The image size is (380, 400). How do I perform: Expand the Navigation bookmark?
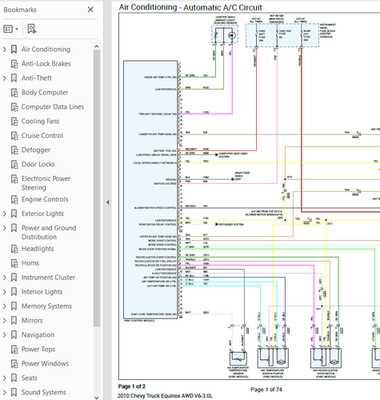coord(4,335)
